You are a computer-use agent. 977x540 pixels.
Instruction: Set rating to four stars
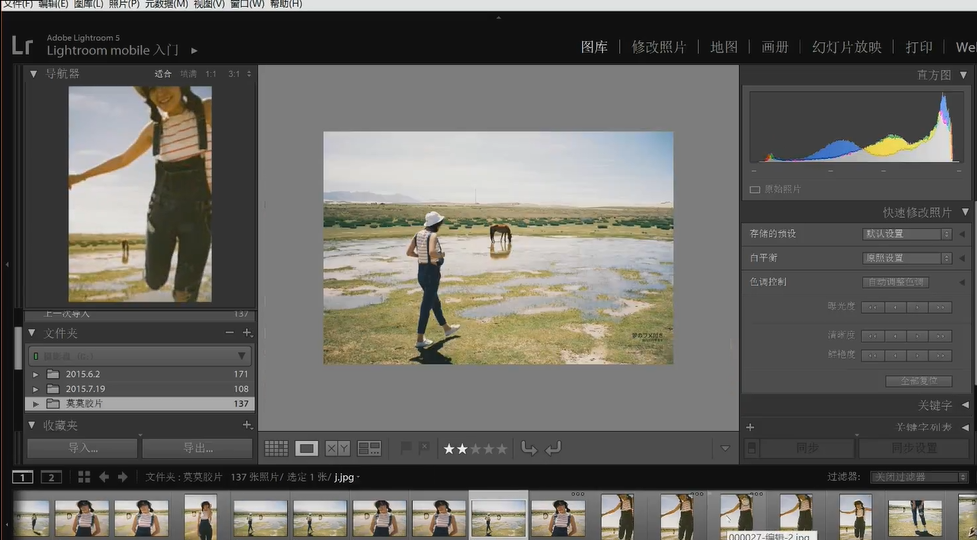[488, 448]
